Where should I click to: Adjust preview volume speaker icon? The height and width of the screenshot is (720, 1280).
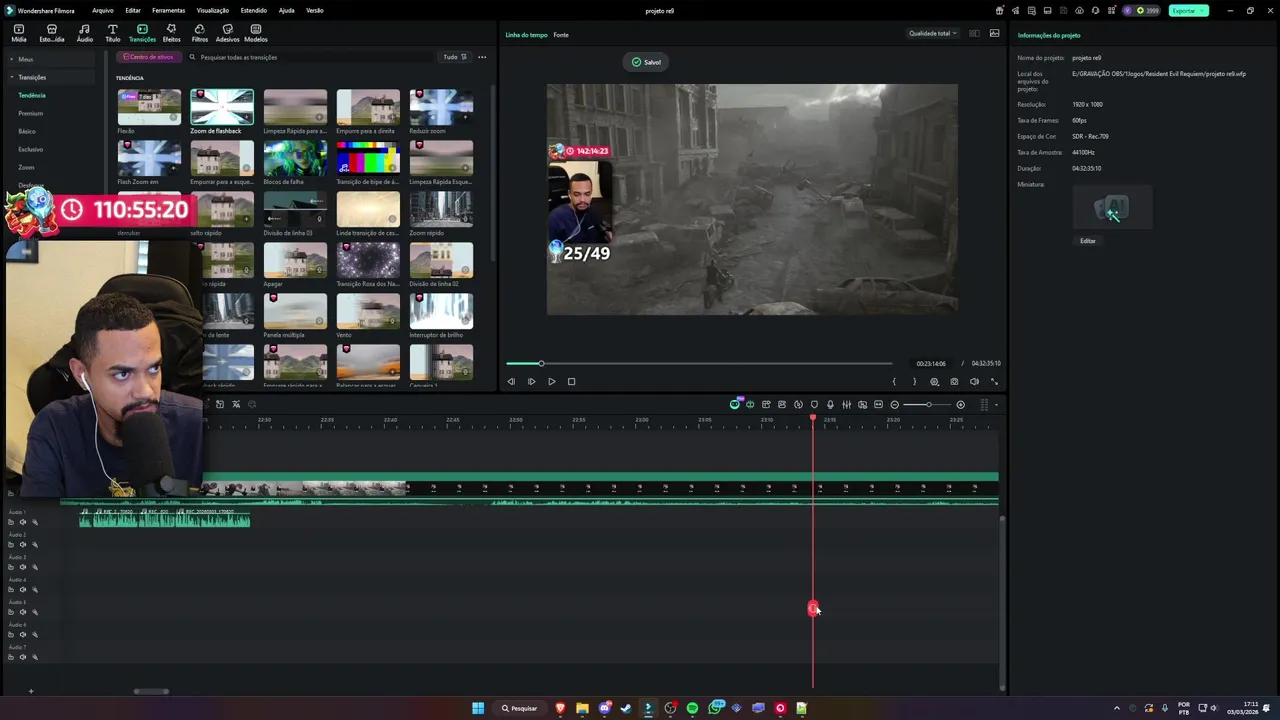point(974,381)
